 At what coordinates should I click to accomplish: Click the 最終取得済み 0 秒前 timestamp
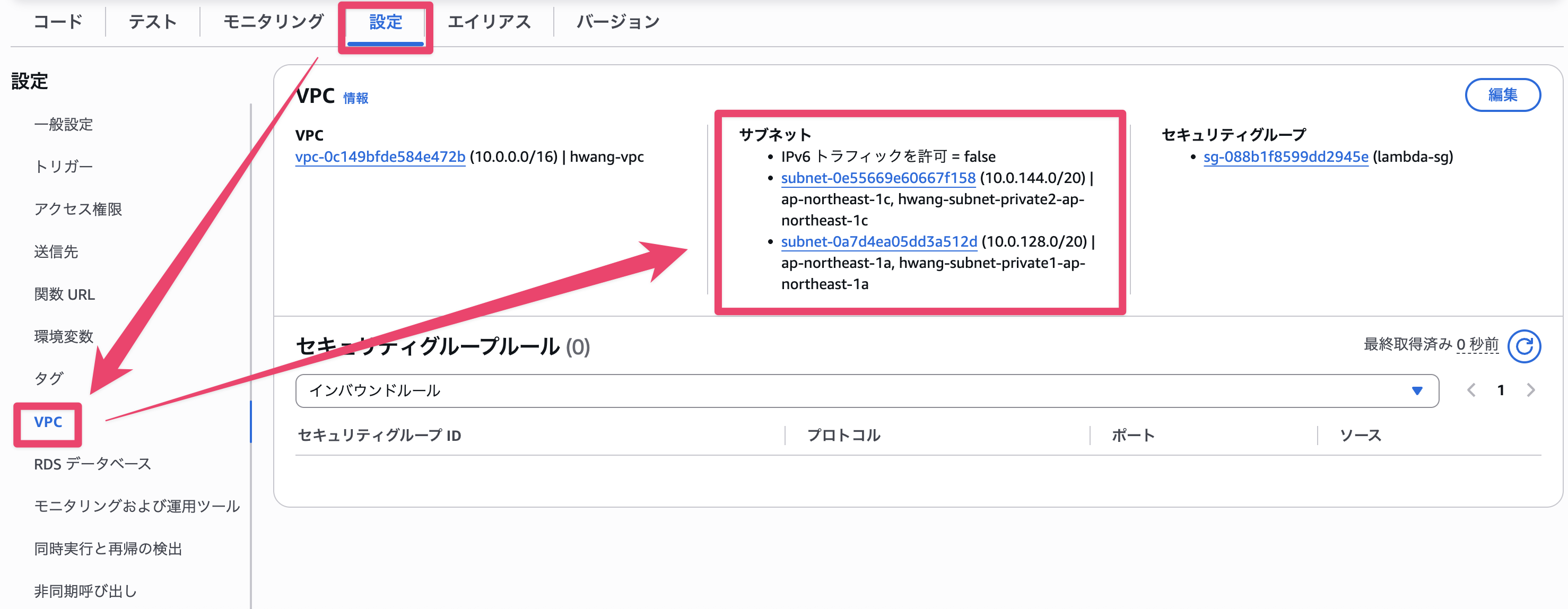1431,345
